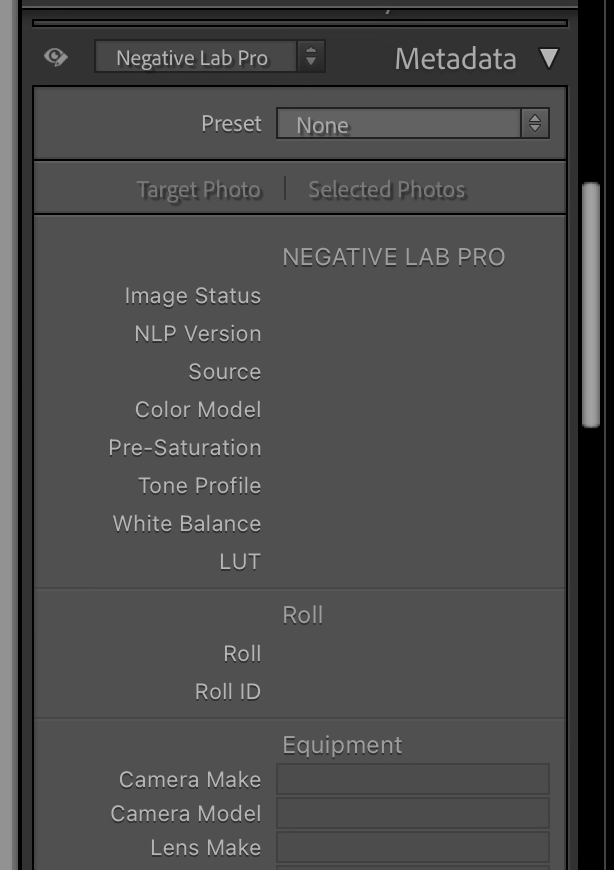The height and width of the screenshot is (870, 614).
Task: Click the Metadata panel title
Action: (x=455, y=59)
